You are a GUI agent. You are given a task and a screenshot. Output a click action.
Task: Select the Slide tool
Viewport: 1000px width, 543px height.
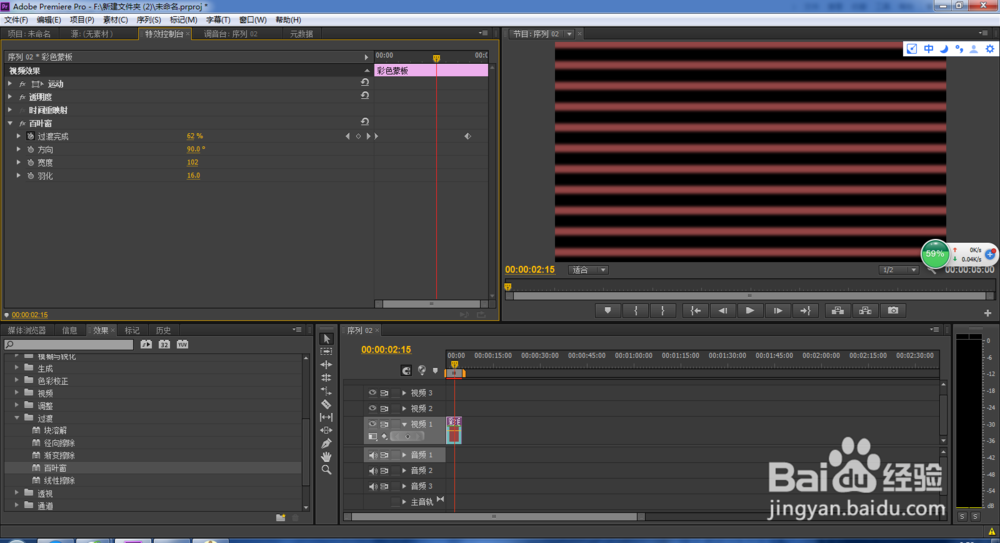click(x=327, y=430)
